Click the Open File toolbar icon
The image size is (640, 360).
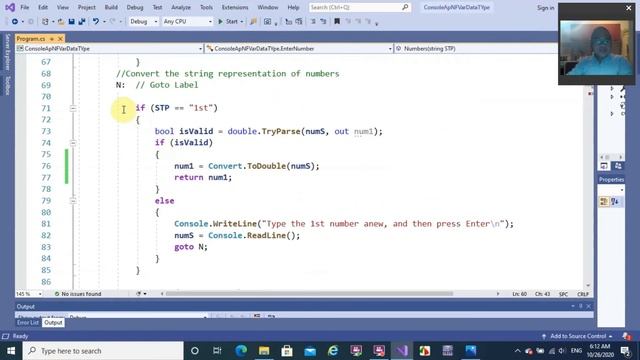(x=61, y=22)
